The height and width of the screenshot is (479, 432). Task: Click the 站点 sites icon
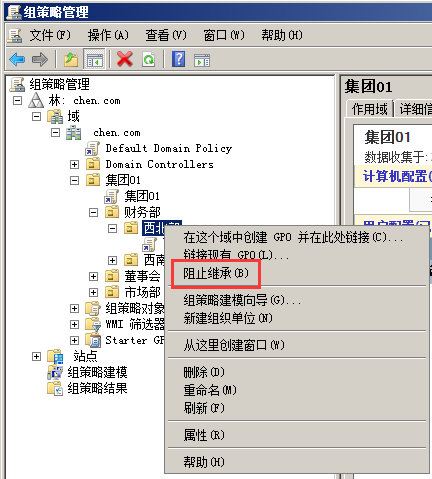(x=55, y=356)
